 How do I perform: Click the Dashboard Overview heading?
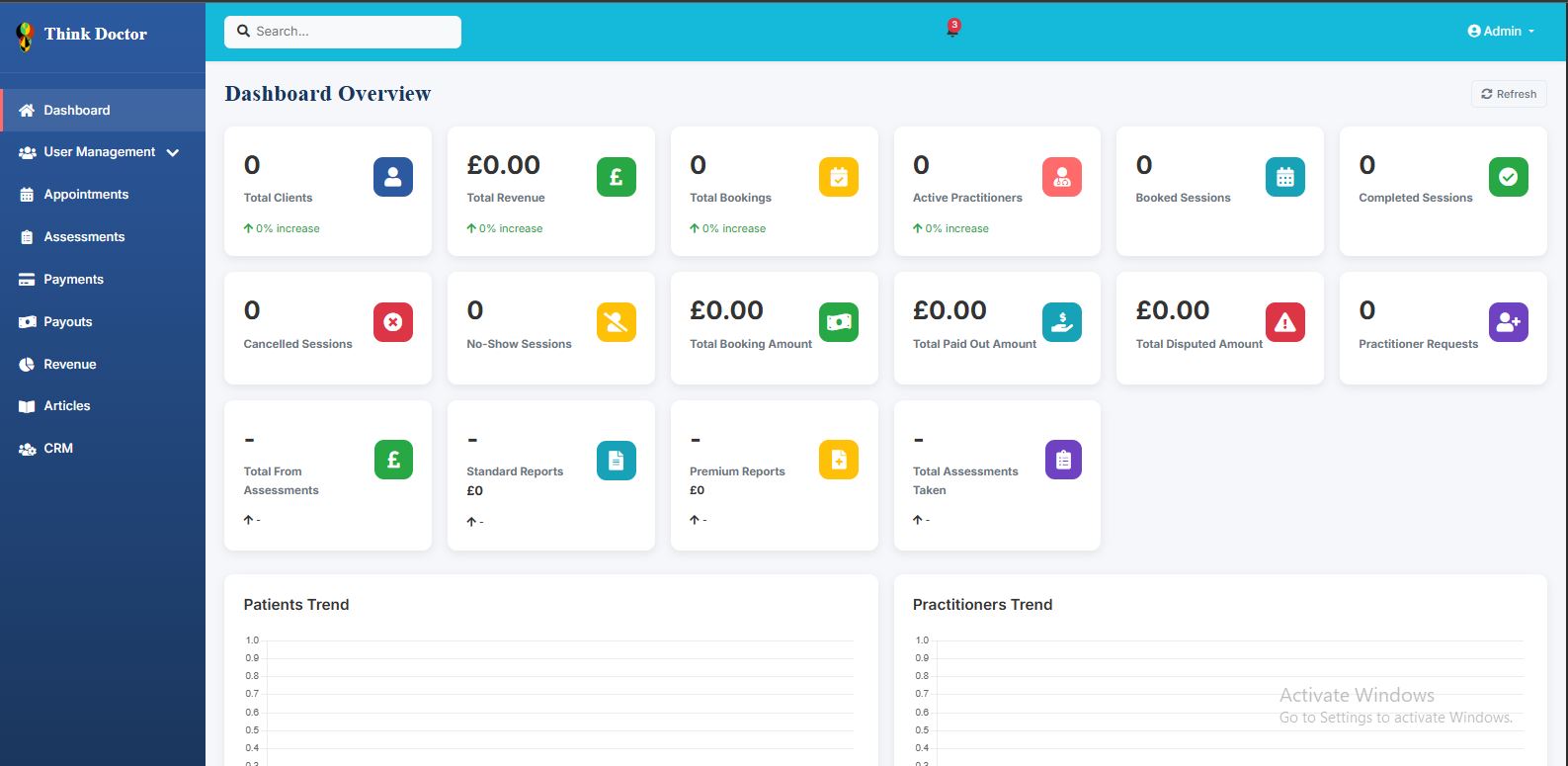click(328, 94)
